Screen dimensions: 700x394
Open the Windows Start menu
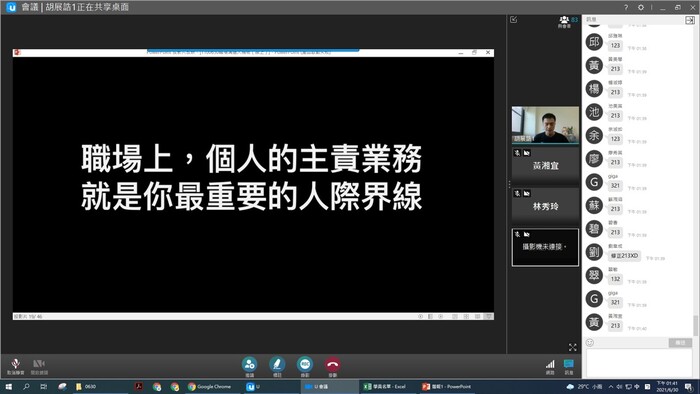[8, 386]
